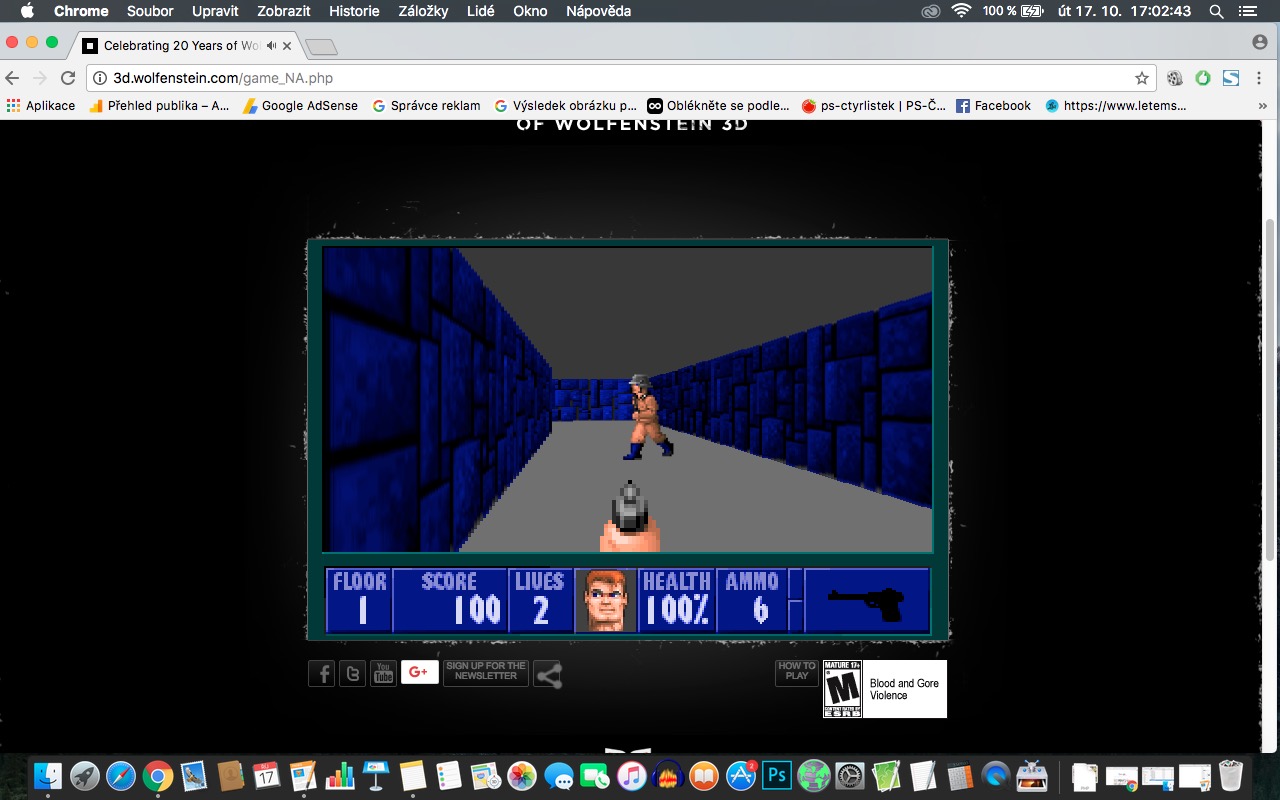Click the Google+ button below the game

[x=419, y=672]
